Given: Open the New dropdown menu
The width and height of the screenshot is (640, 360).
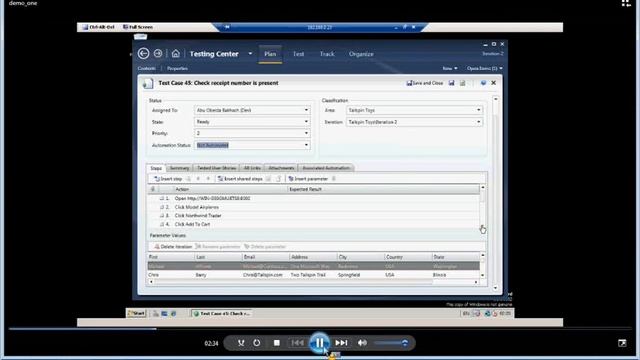Looking at the screenshot, I should click(450, 68).
